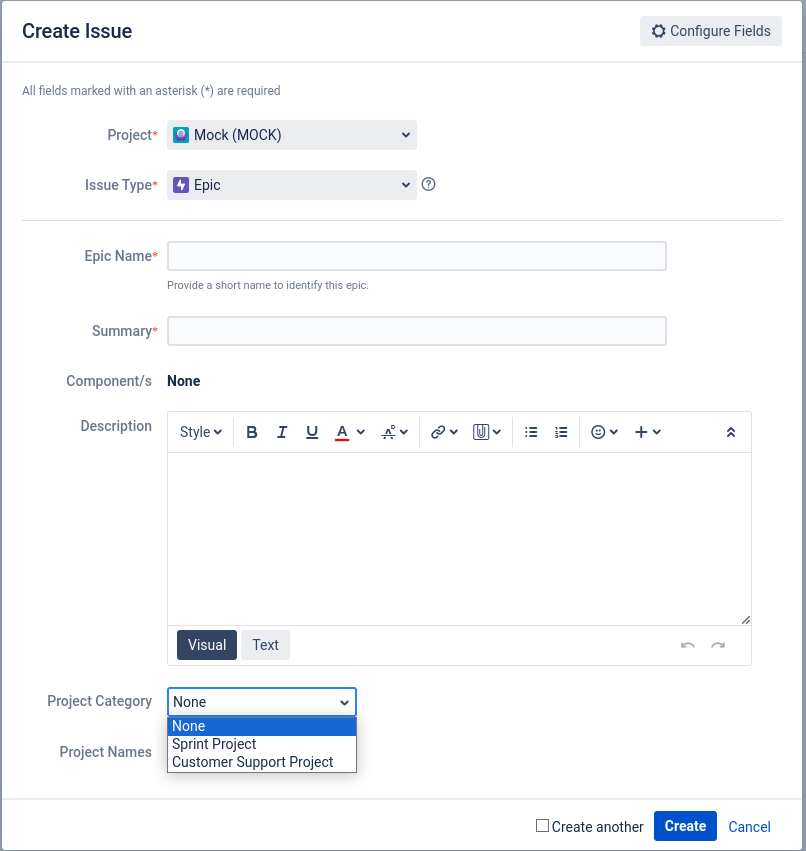This screenshot has height=851, width=806.
Task: Click the Undo arrow in the editor
Action: coord(688,645)
